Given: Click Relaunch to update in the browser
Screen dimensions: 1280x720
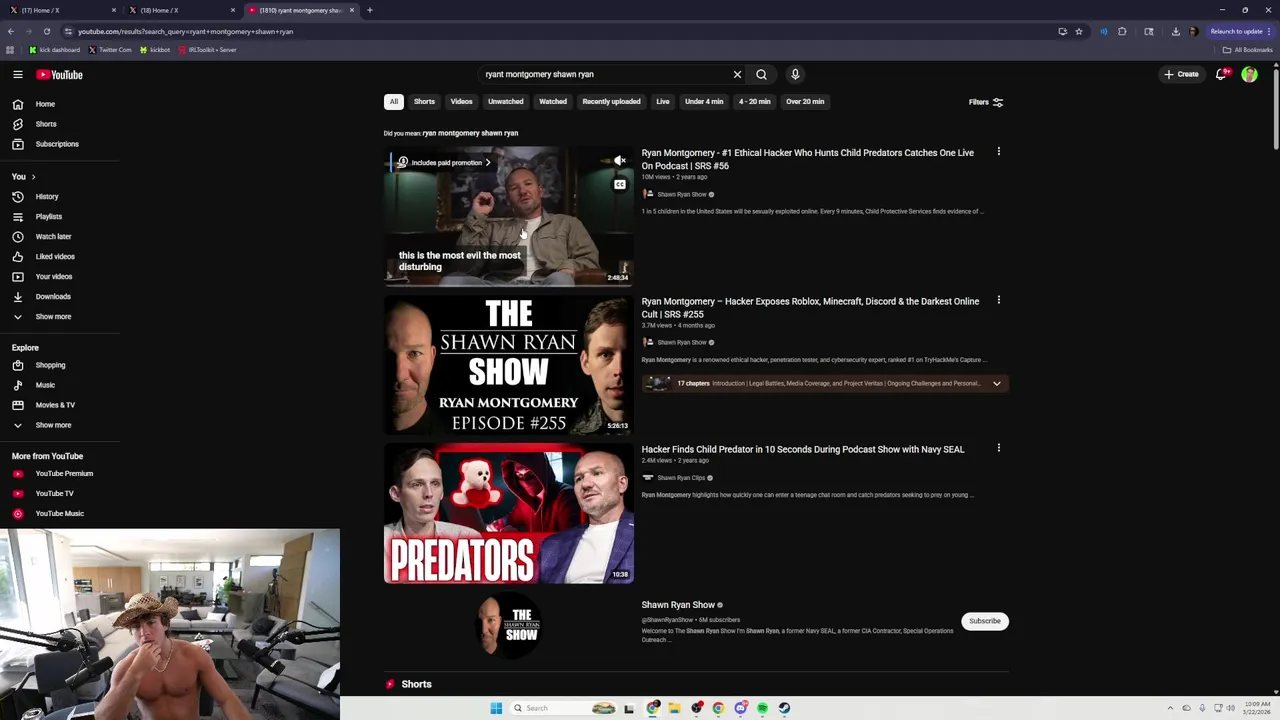Looking at the screenshot, I should [1240, 31].
